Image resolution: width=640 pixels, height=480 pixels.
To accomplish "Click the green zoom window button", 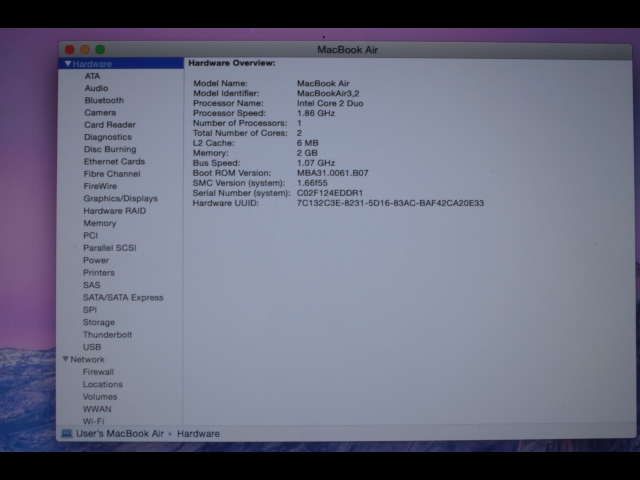I will 100,49.
